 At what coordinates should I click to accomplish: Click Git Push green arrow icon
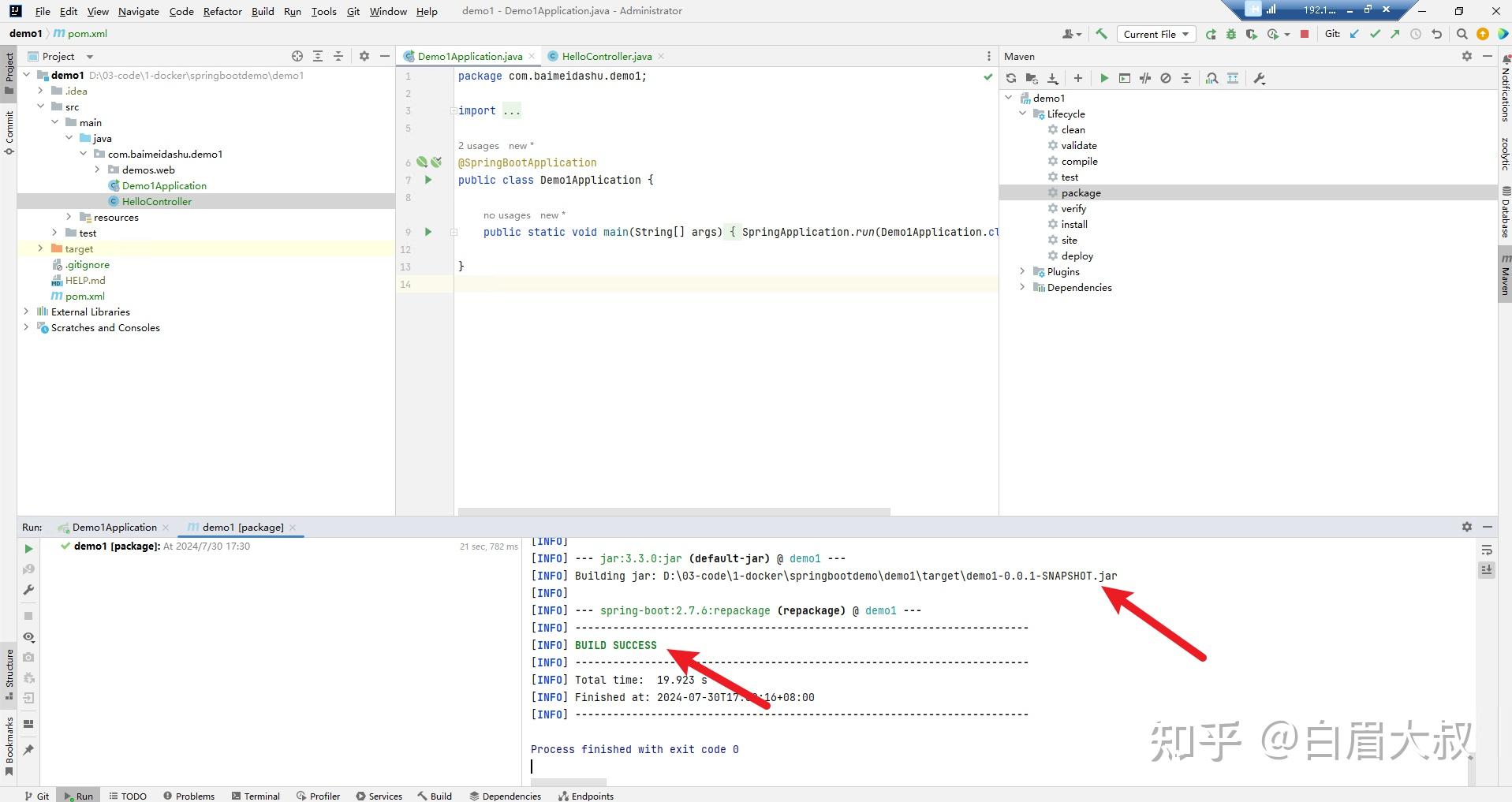click(x=1395, y=34)
